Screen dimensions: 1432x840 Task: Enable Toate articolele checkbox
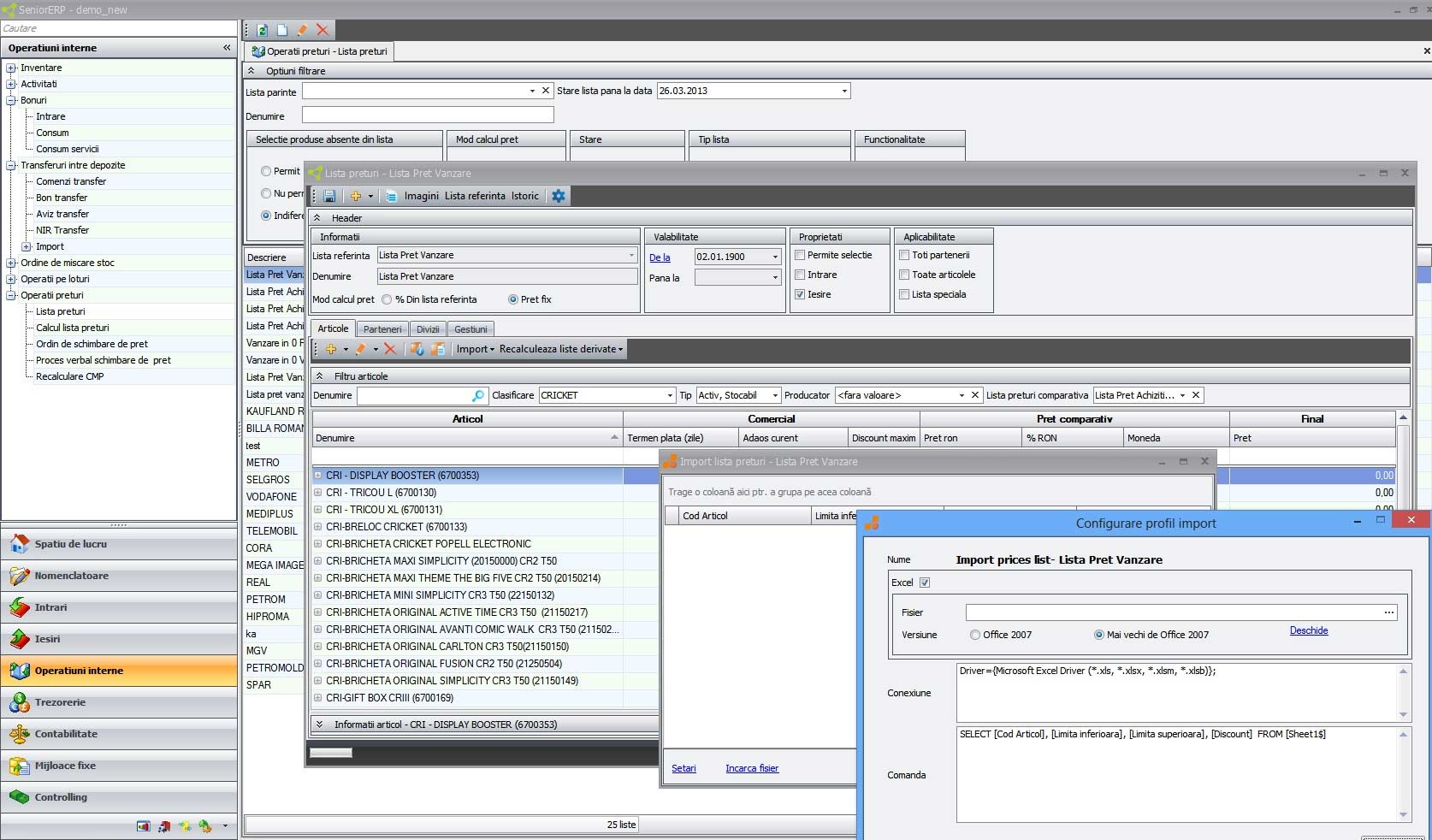point(904,275)
